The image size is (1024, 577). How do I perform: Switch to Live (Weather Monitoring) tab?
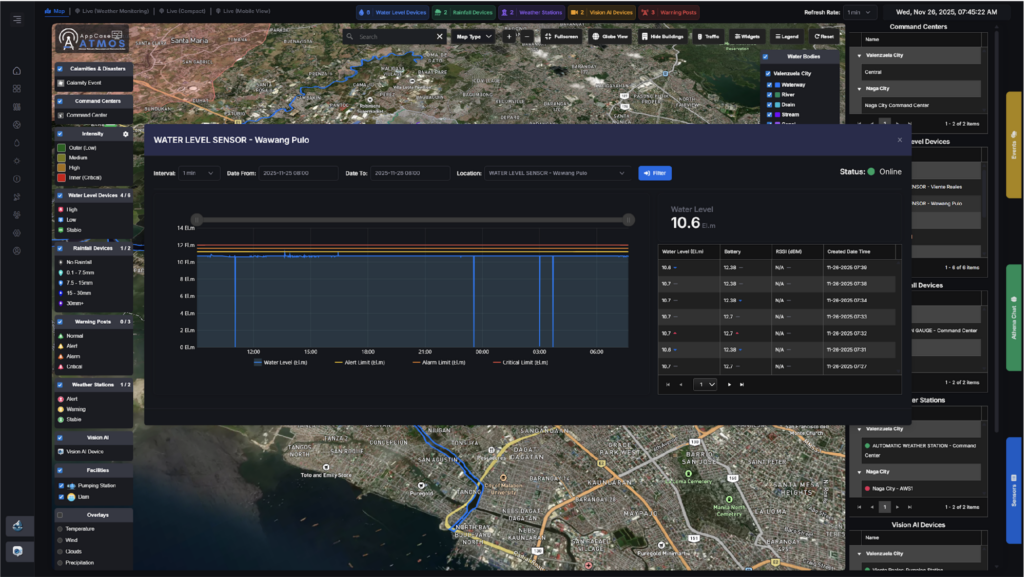tap(112, 11)
